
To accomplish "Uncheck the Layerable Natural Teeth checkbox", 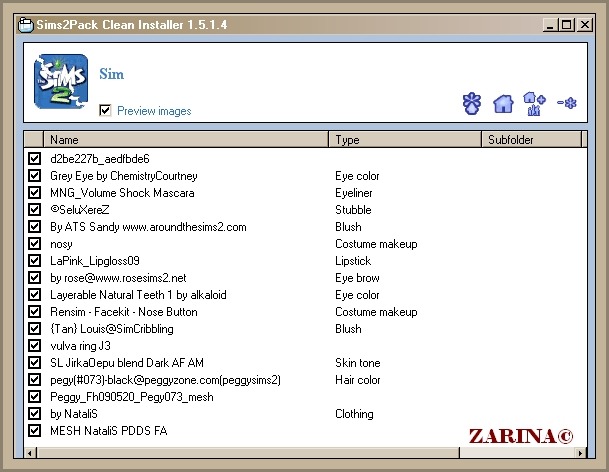I will click(35, 295).
